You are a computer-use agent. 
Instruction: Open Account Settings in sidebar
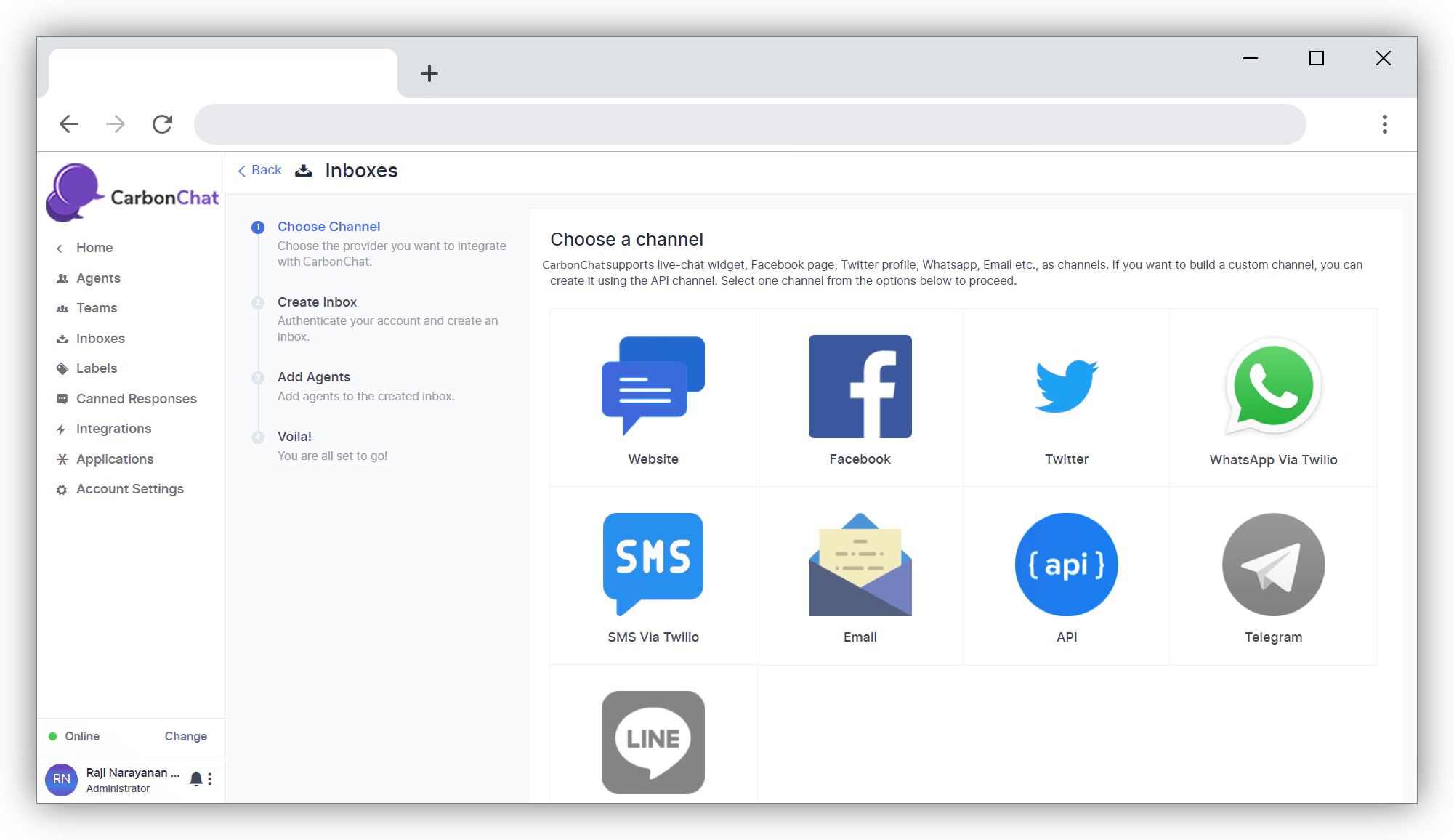point(129,489)
